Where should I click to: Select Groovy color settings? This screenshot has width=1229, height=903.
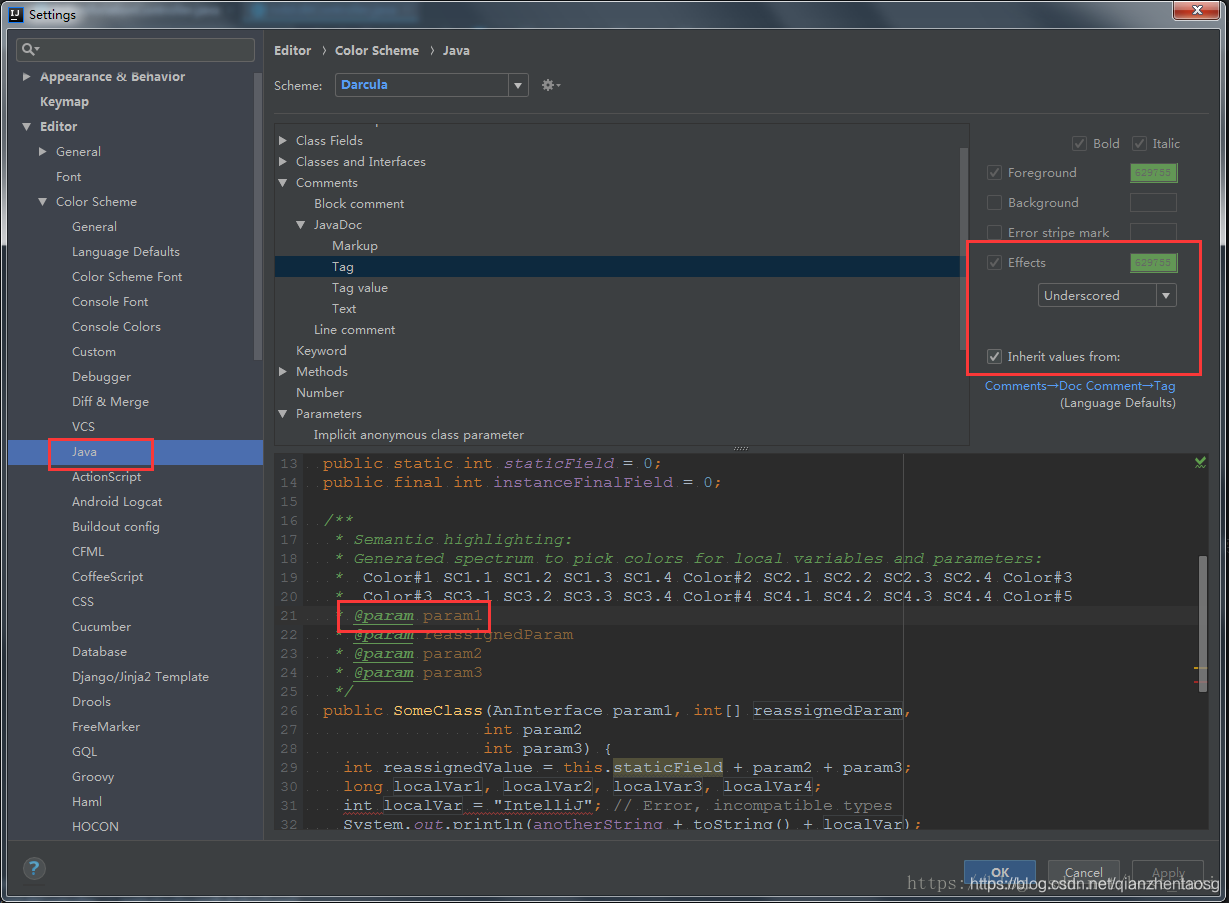93,777
